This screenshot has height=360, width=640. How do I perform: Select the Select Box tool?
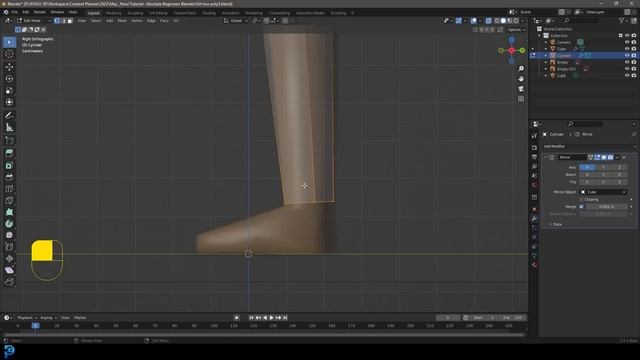coord(9,42)
